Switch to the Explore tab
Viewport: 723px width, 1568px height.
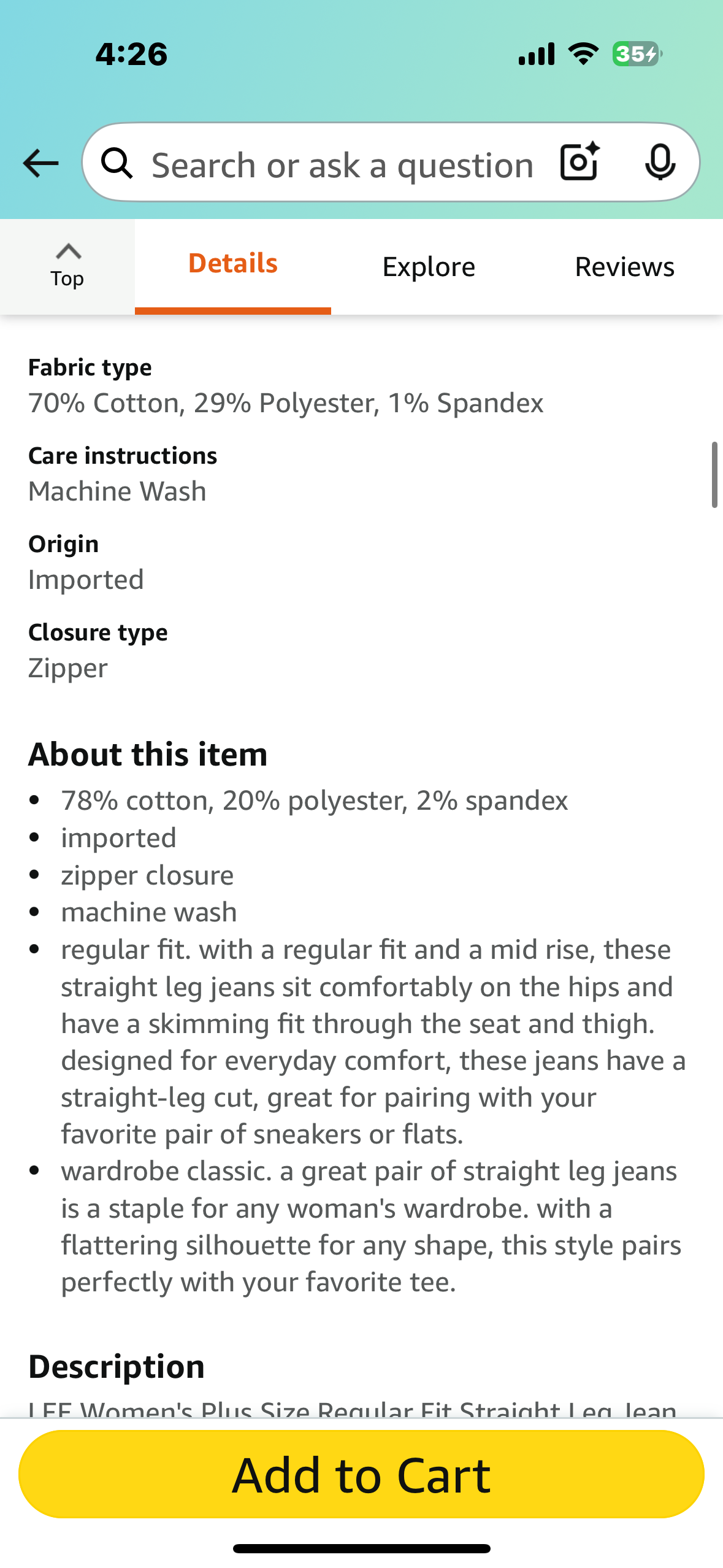coord(429,267)
